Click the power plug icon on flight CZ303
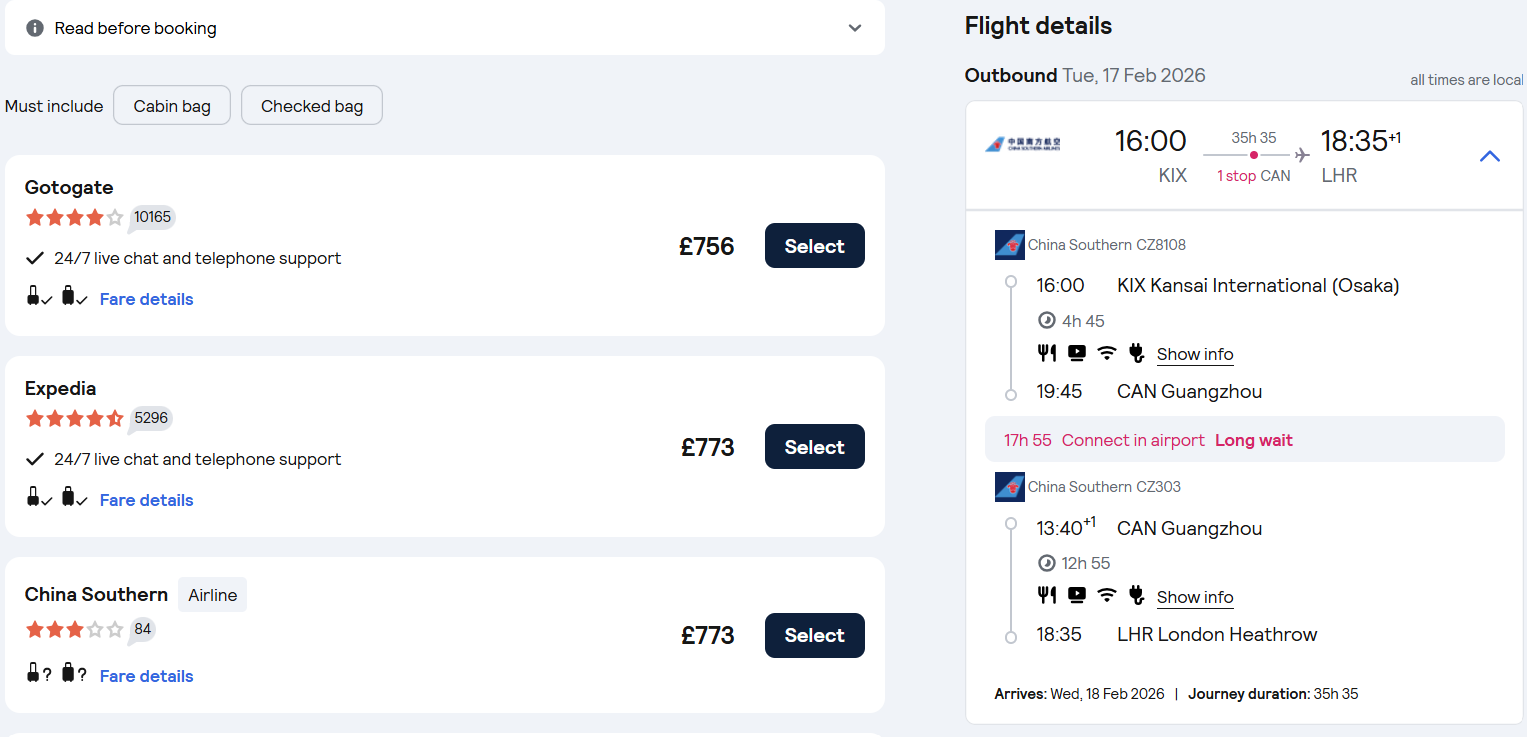The width and height of the screenshot is (1527, 737). click(x=1136, y=595)
